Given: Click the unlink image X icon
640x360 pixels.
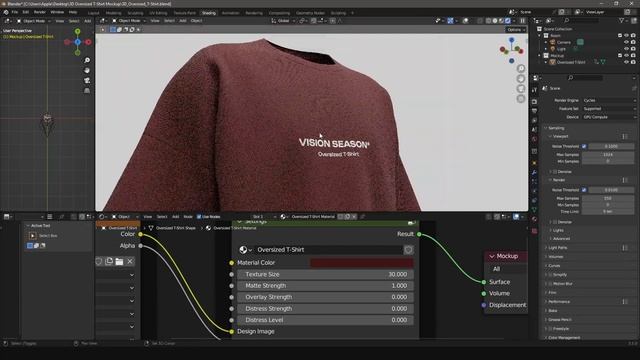Looking at the screenshot, I should coord(130,261).
